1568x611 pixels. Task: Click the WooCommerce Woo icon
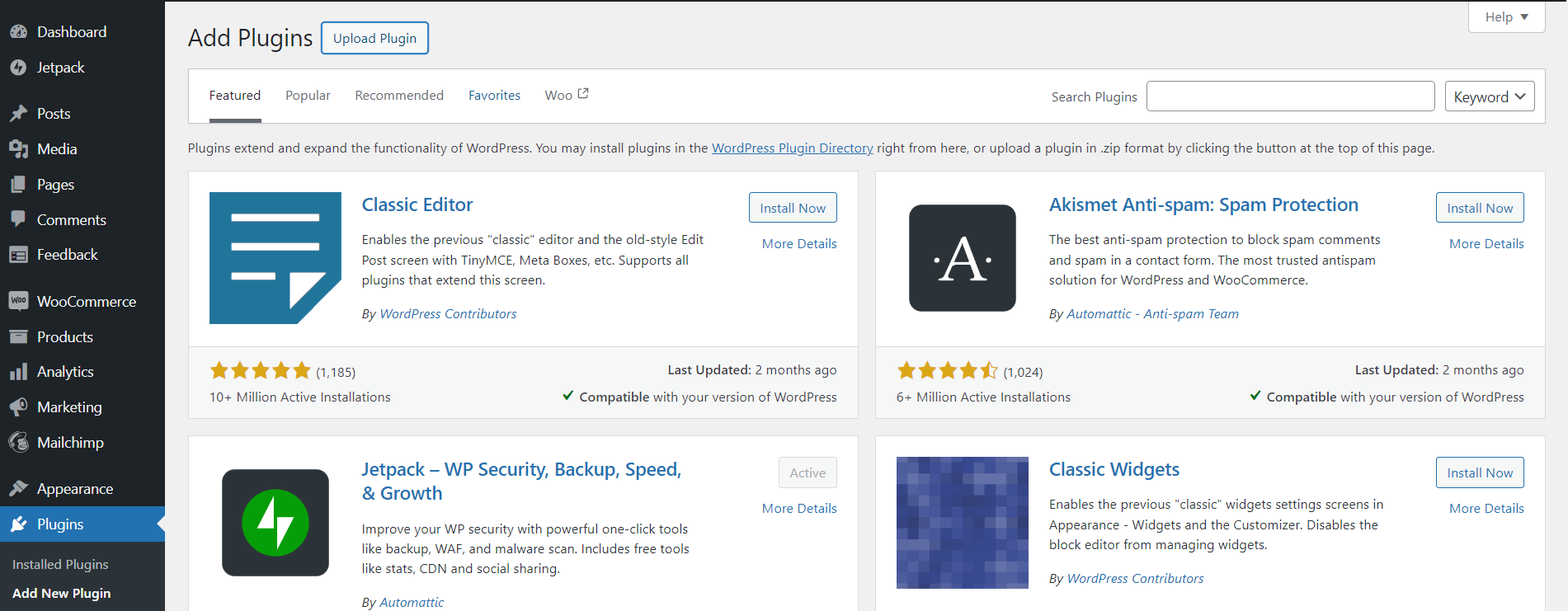click(x=18, y=301)
